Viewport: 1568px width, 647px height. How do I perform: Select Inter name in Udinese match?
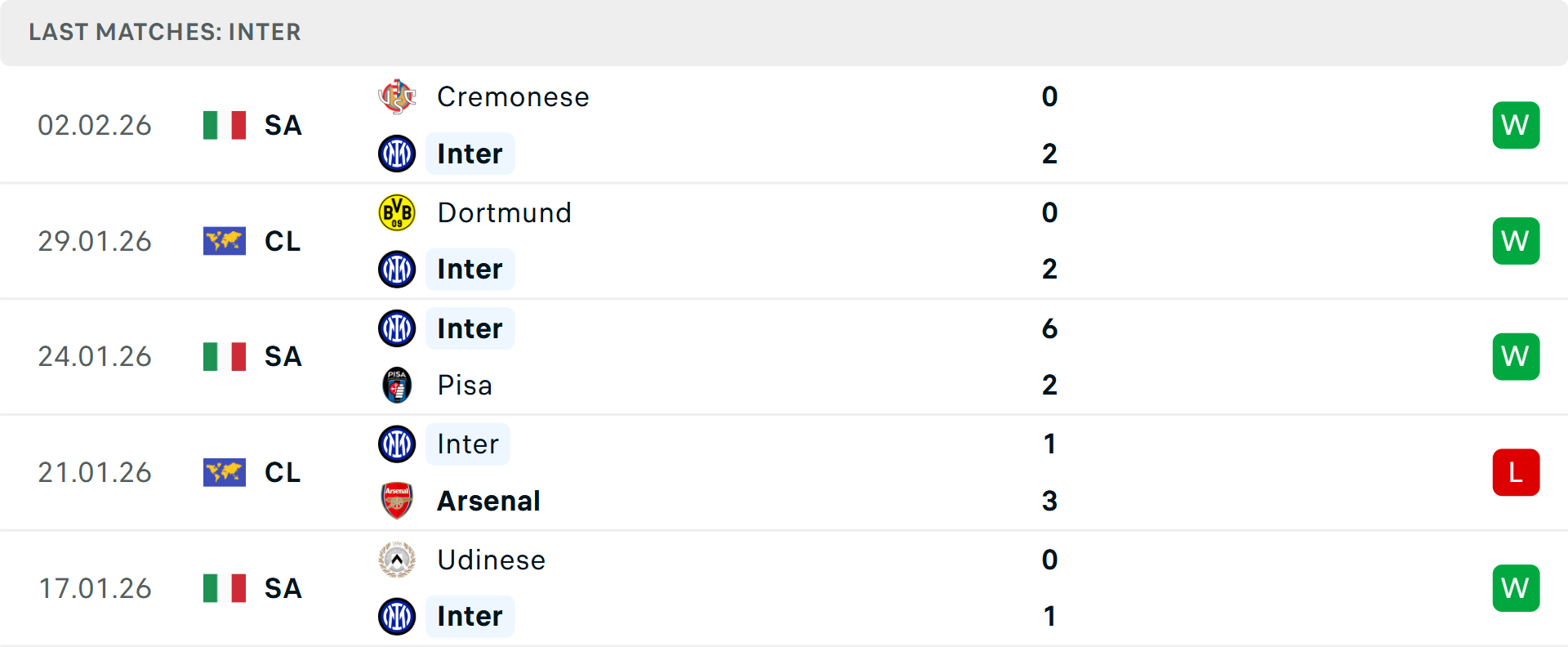click(x=470, y=616)
